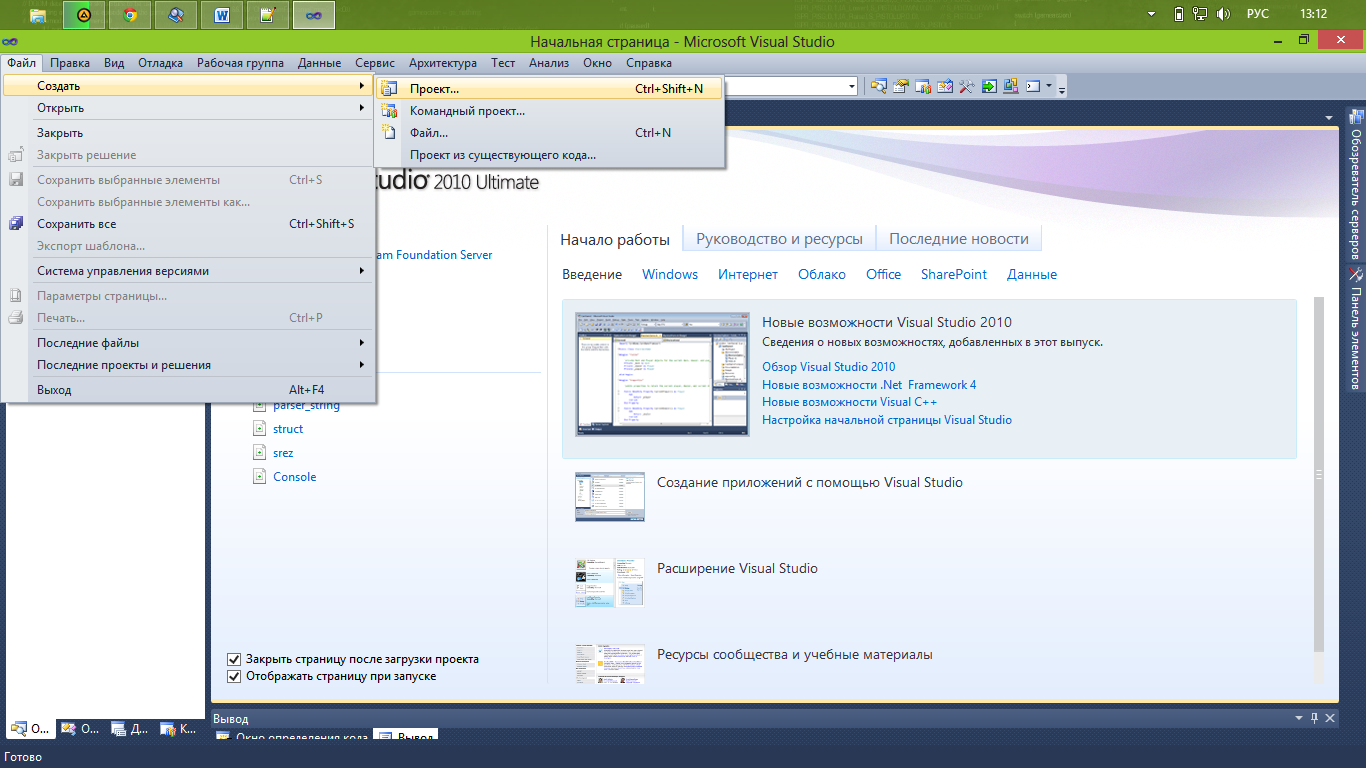Open the Архитектура menu
1366x768 pixels.
[443, 62]
